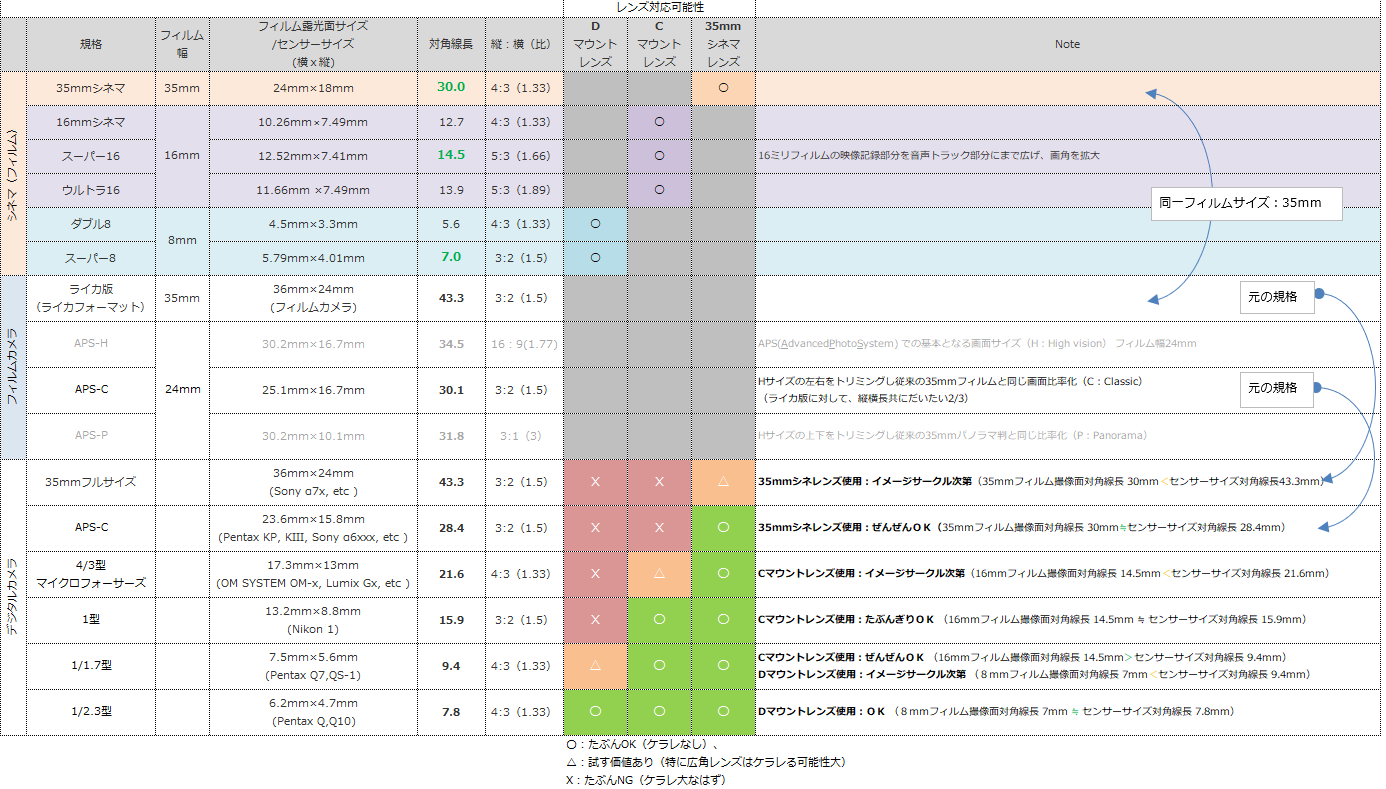Click the ライカ版 (ライカフォーマット) label cell
Screen dimensions: 1386x789
[91, 298]
